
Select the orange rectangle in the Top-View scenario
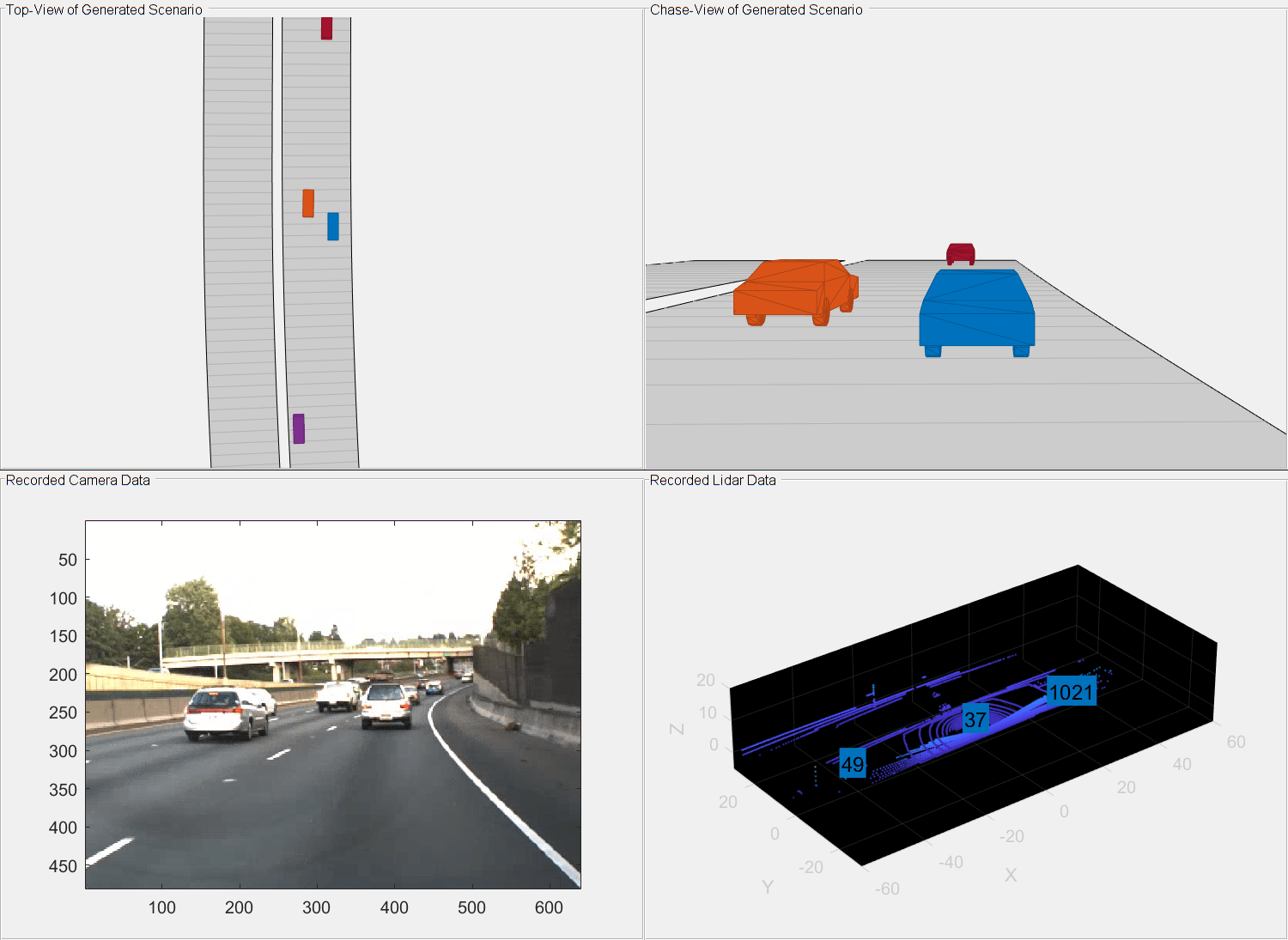click(x=309, y=204)
